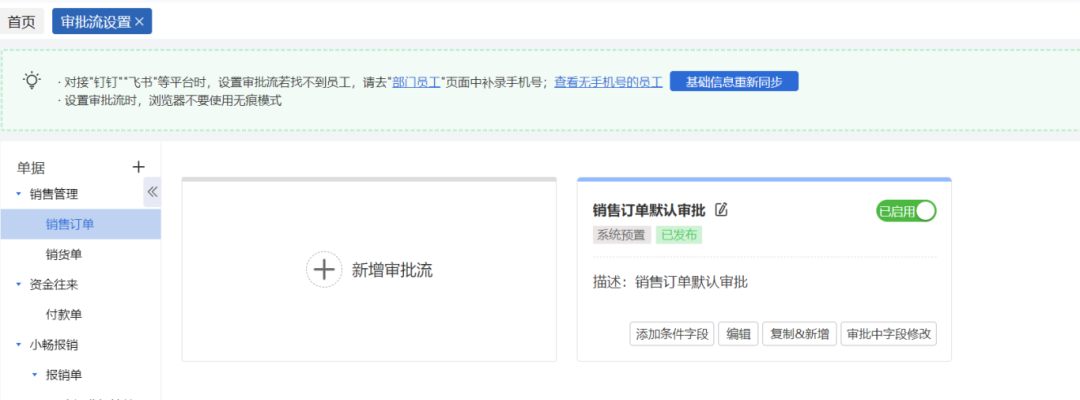The width and height of the screenshot is (1080, 400).
Task: Click the 编辑 button on approval card
Action: 738,334
